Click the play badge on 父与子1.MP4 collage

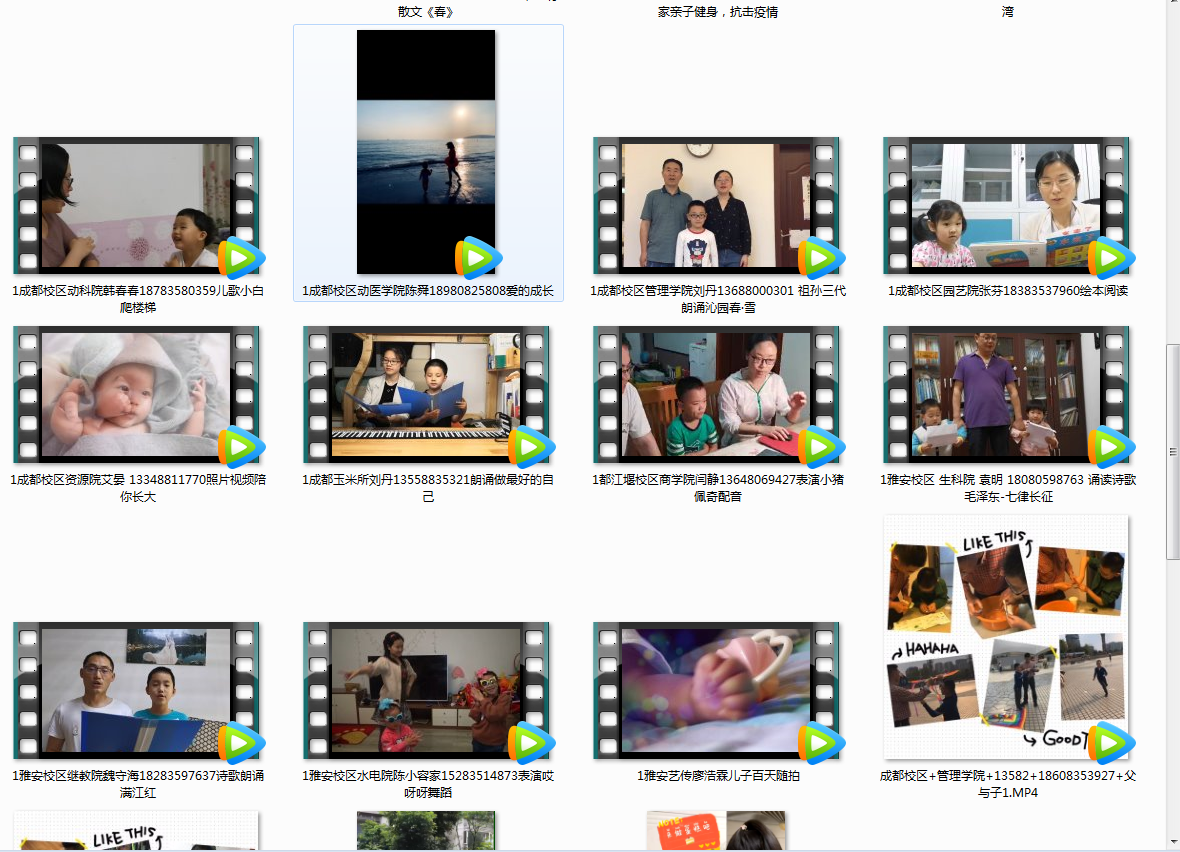coord(1110,743)
